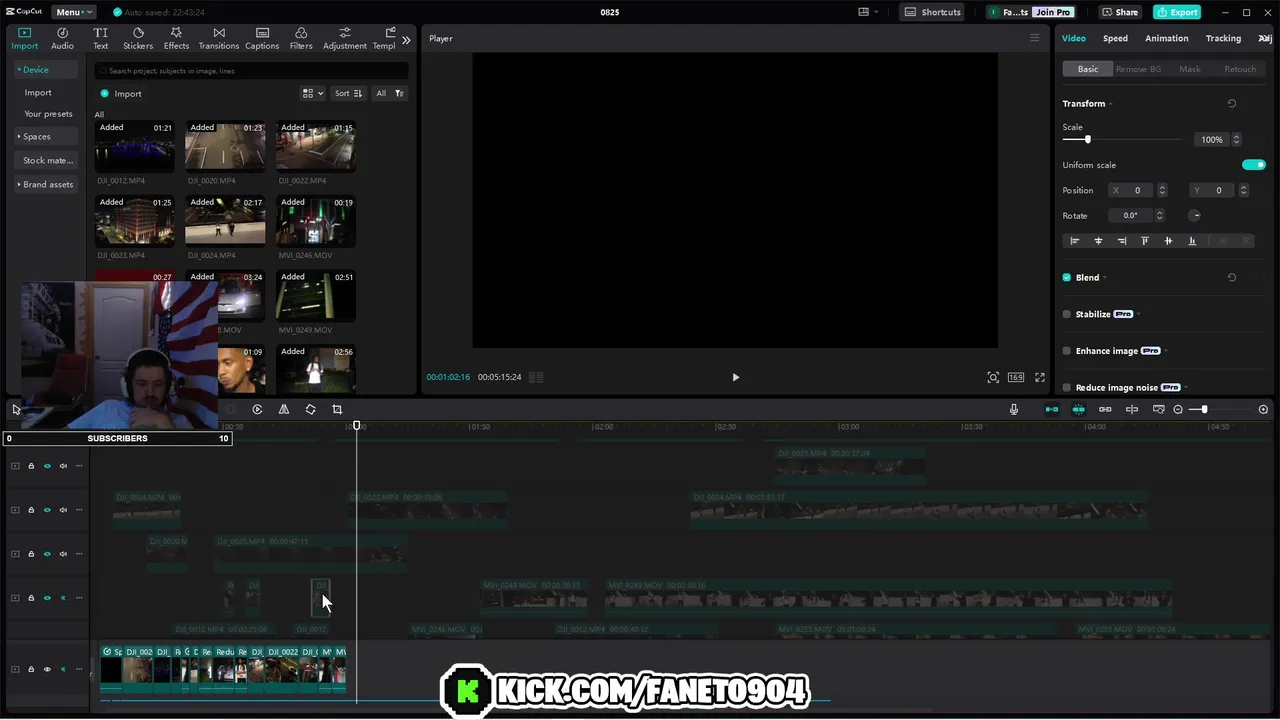
Task: Open the Menu dropdown
Action: (x=73, y=12)
